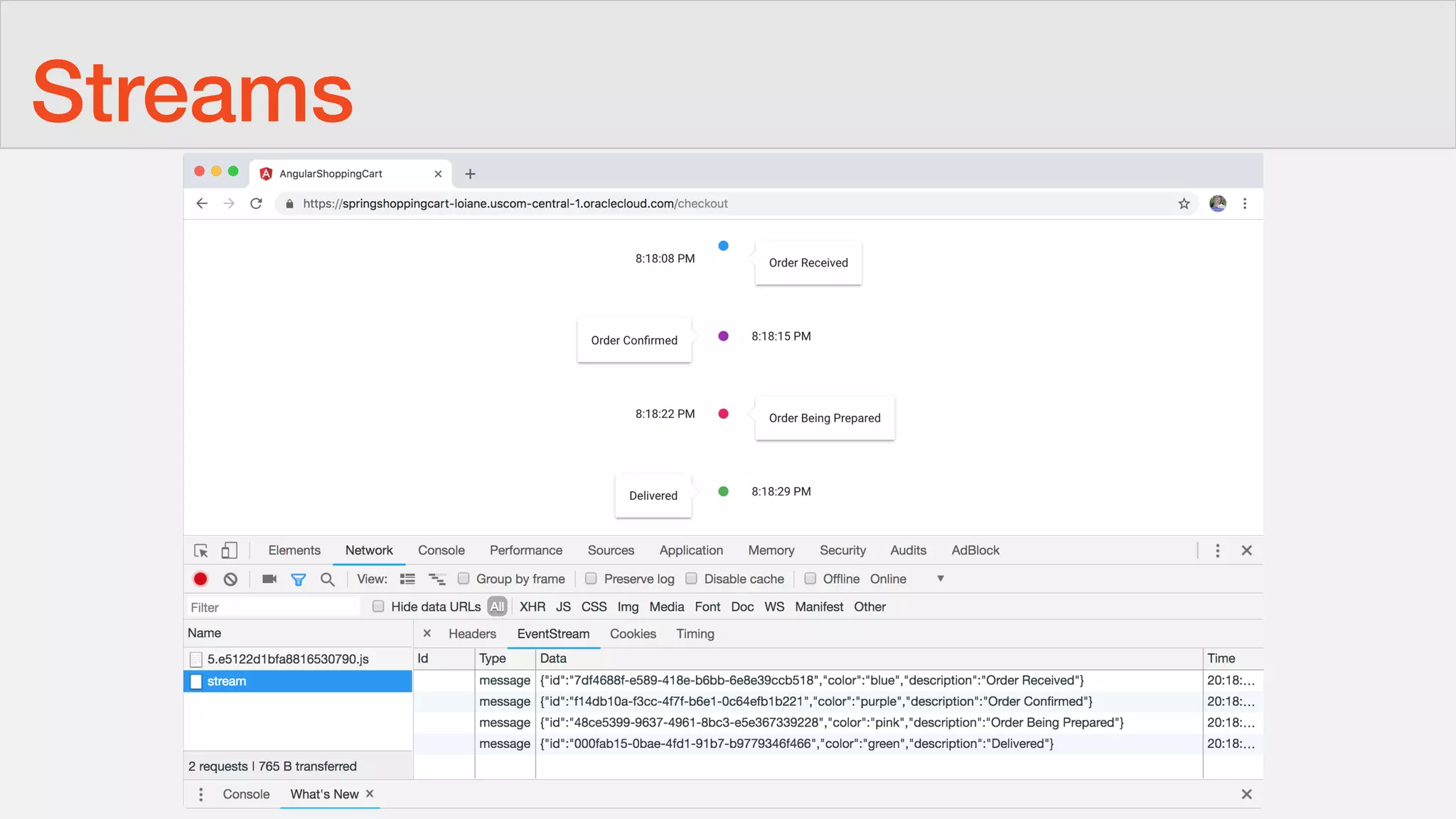Toggle the capture screenshots camera icon
Viewport: 1456px width, 819px height.
(x=269, y=579)
